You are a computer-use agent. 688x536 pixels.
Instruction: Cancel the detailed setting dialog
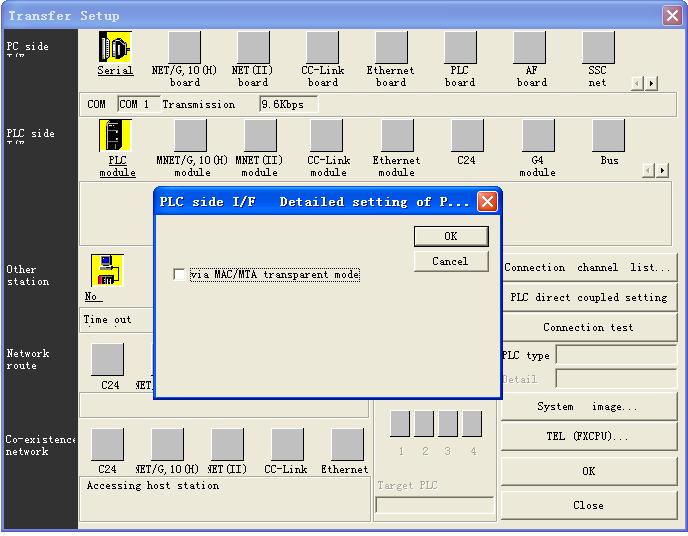[x=450, y=261]
